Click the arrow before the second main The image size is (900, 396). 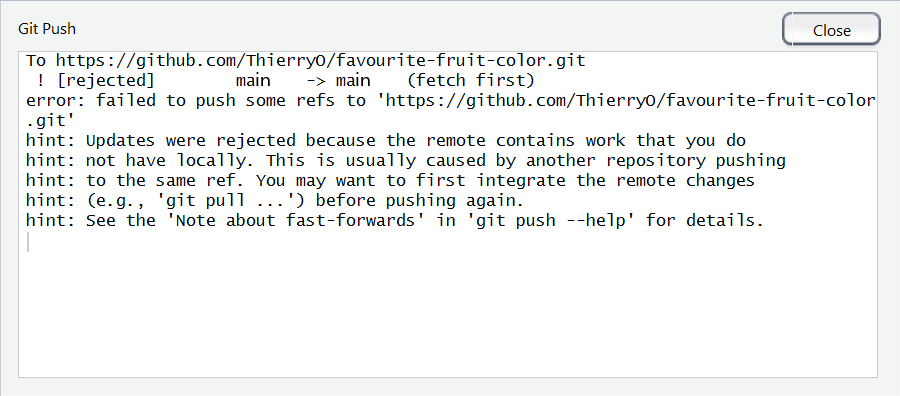(316, 81)
